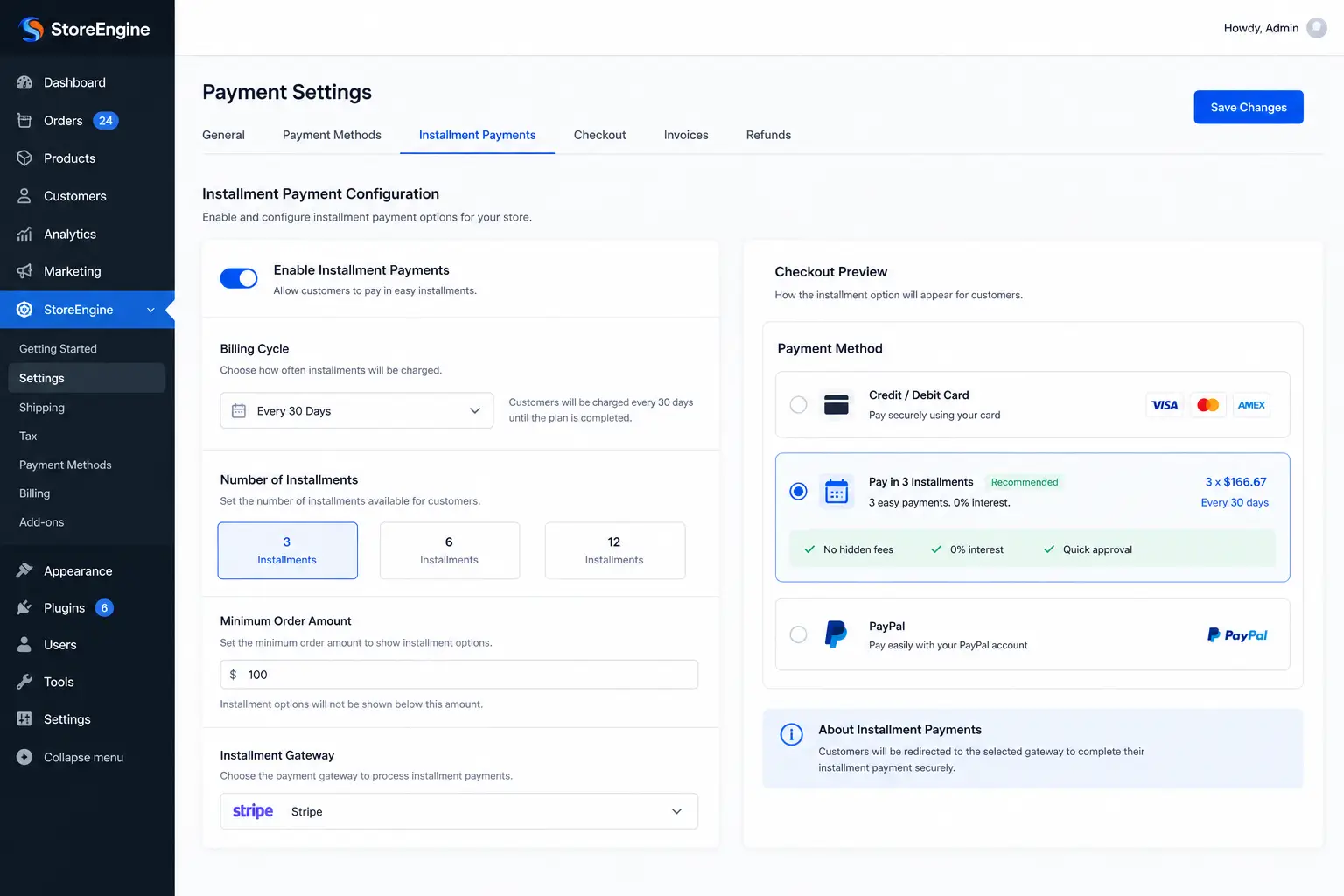1344x896 pixels.
Task: Open Payment Methods in sidebar submenu
Action: point(66,465)
